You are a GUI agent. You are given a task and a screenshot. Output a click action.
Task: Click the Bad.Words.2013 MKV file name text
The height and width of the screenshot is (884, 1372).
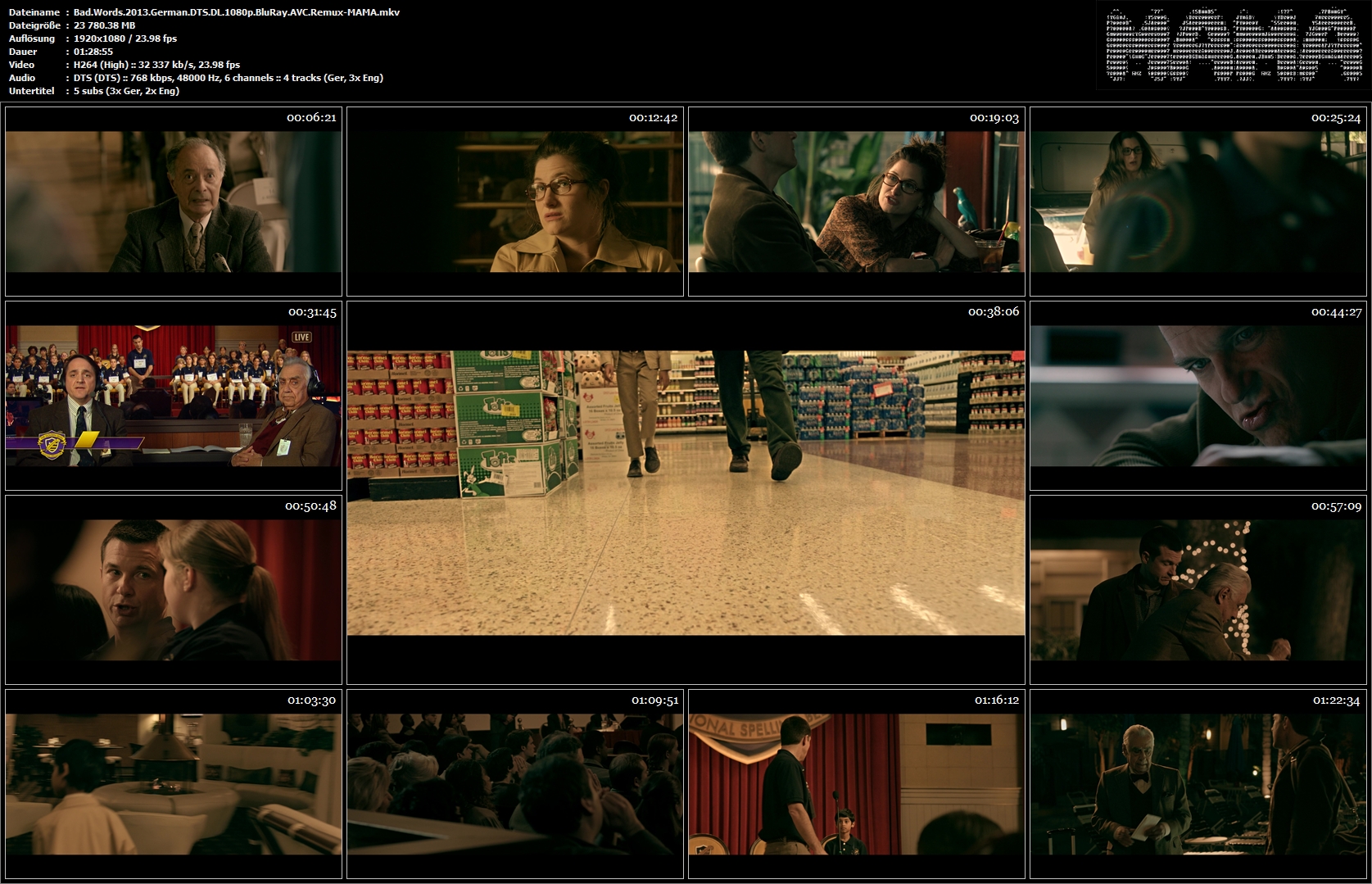pos(237,12)
